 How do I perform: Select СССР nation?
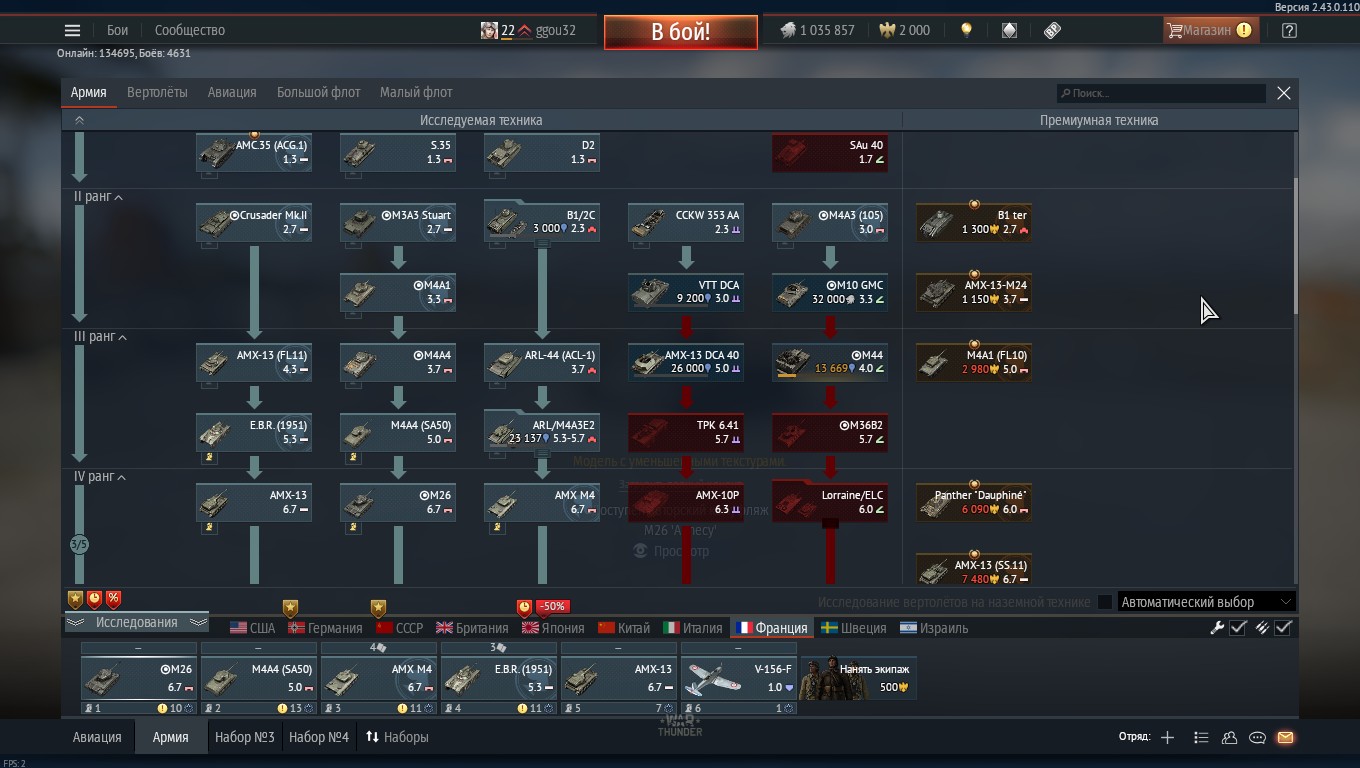[399, 628]
